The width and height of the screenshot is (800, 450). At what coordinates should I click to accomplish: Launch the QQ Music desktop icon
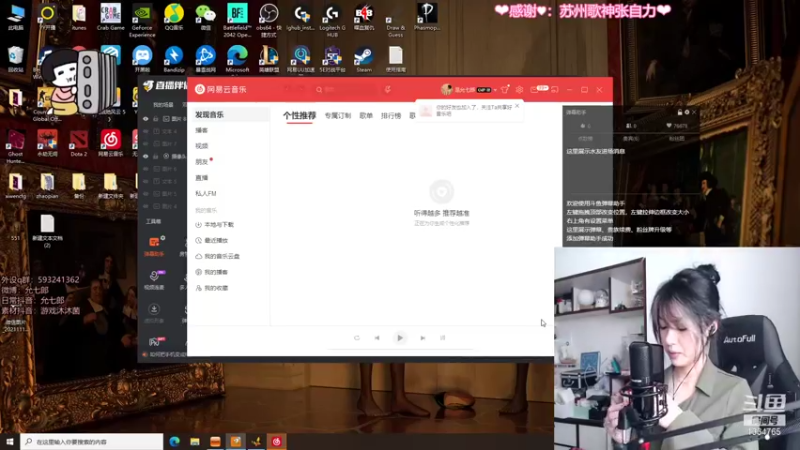click(x=173, y=17)
